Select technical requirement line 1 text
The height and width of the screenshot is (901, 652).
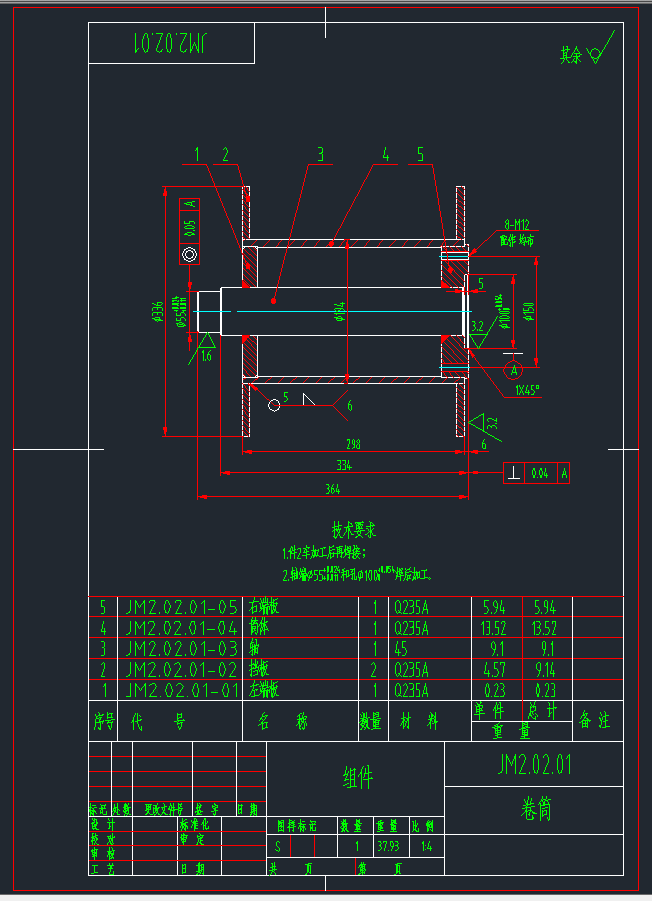[324, 553]
